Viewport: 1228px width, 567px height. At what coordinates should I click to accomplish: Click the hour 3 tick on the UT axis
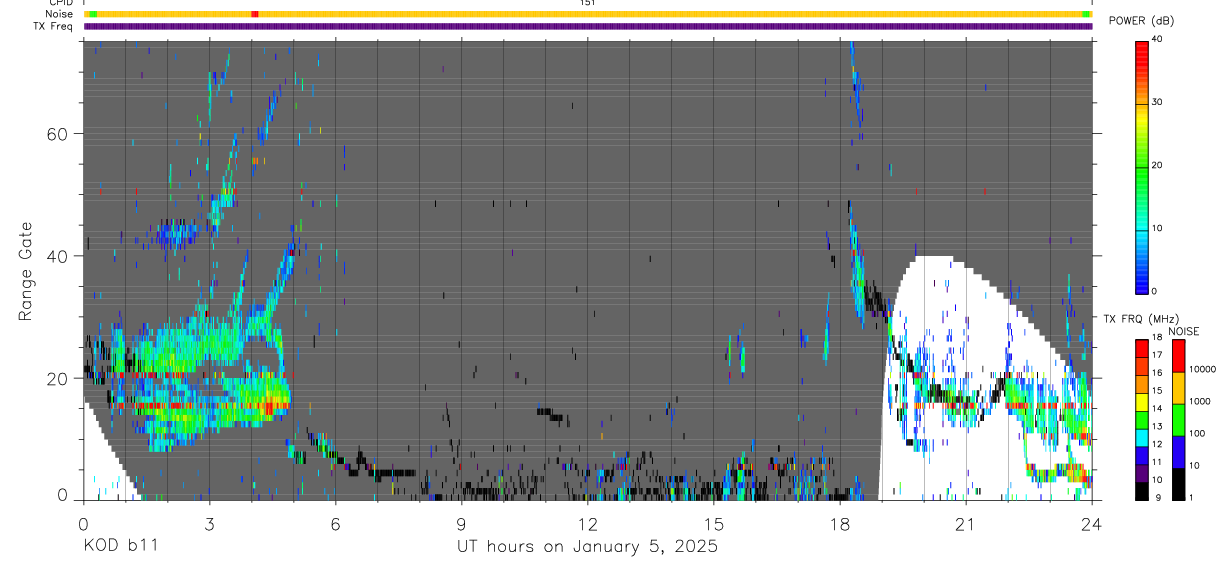pyautogui.click(x=209, y=523)
